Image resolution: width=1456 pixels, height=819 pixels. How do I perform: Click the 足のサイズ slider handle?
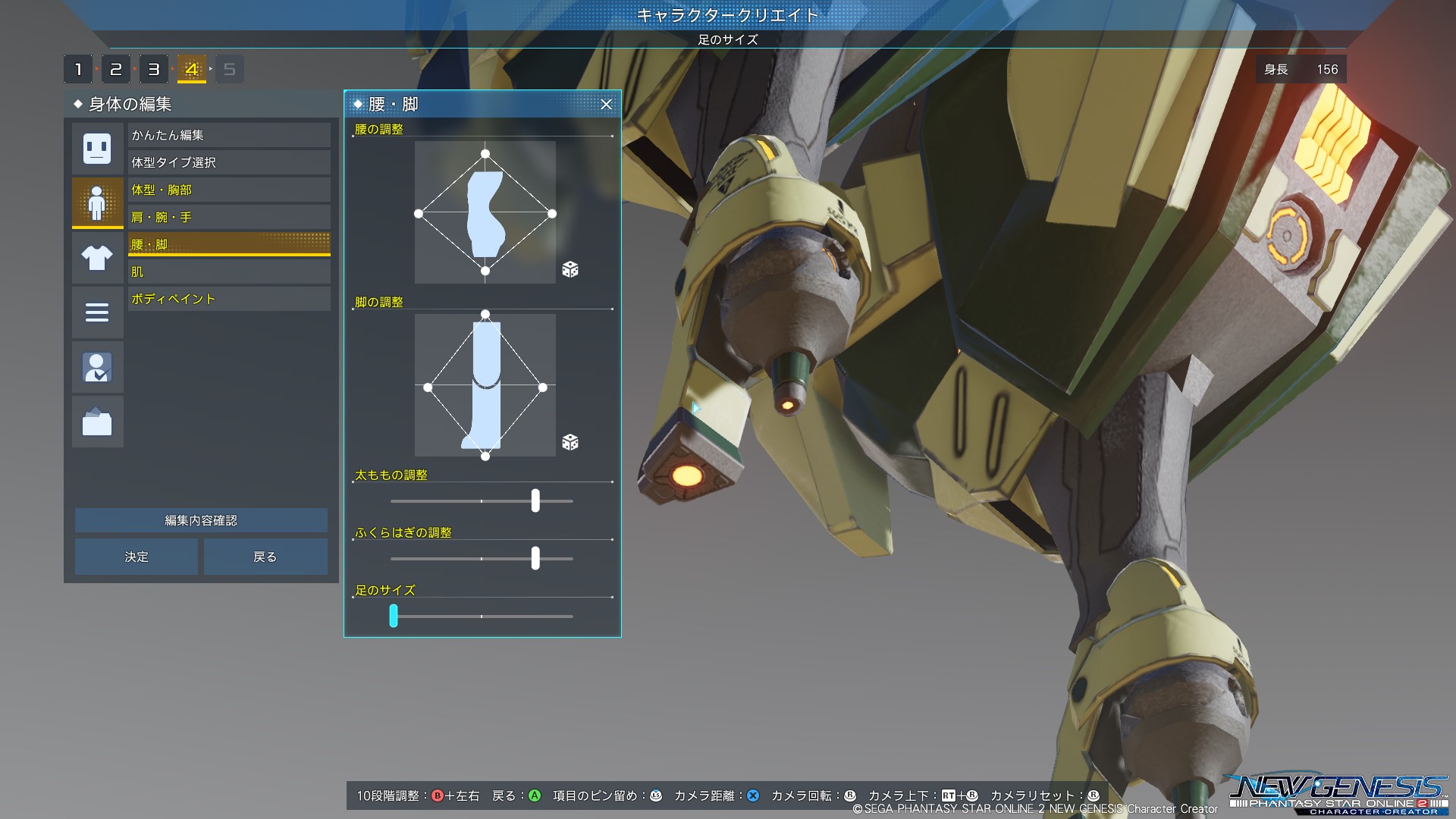394,616
